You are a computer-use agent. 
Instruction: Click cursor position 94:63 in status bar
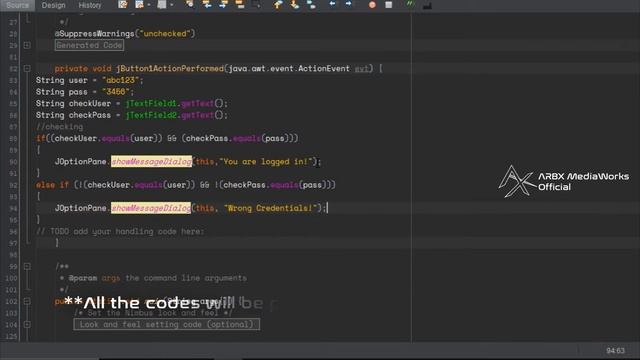[x=616, y=351]
